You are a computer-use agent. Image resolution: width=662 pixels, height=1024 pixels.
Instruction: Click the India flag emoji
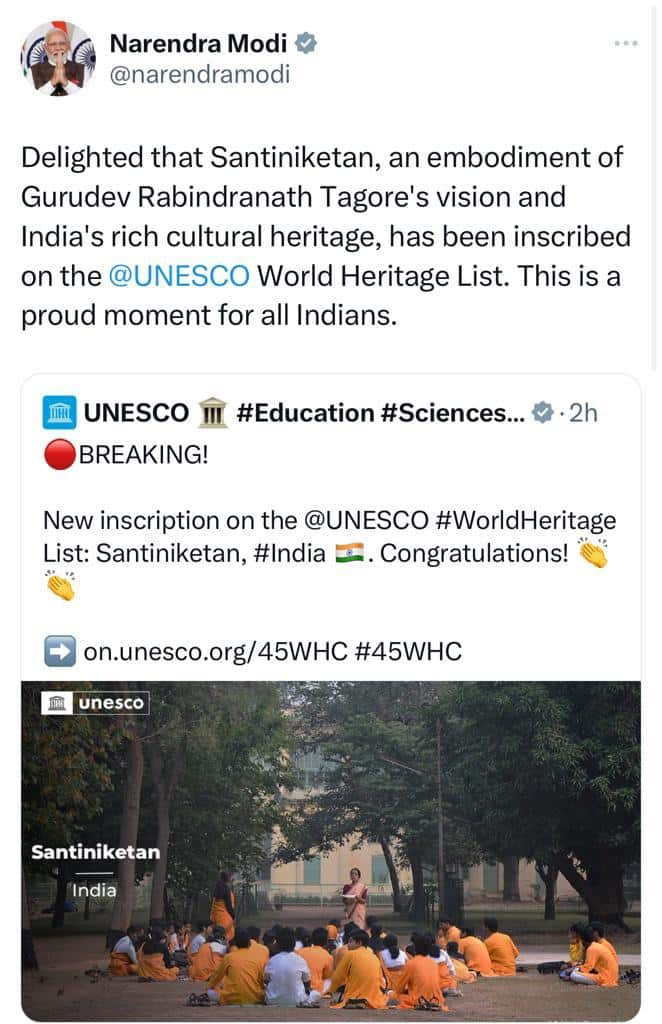click(x=349, y=552)
